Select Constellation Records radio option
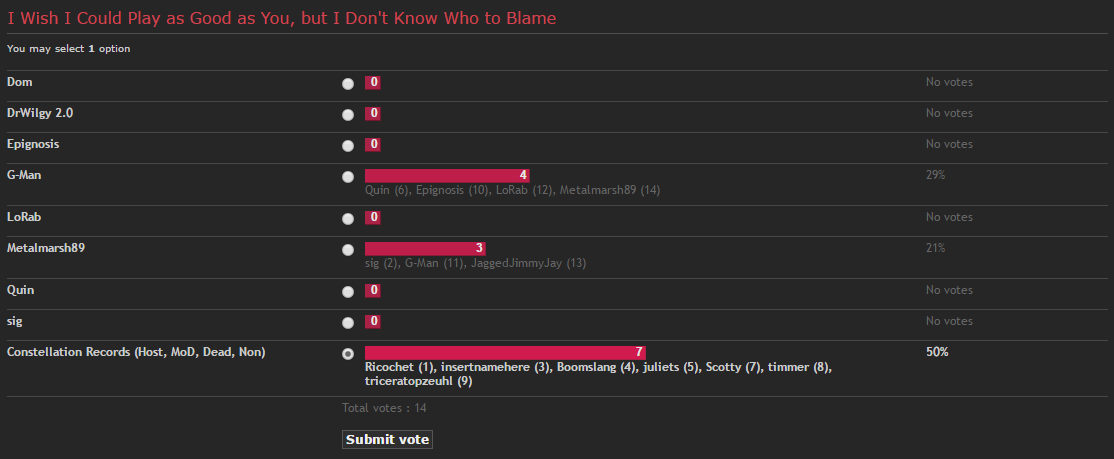The height and width of the screenshot is (459, 1114). pyautogui.click(x=347, y=354)
